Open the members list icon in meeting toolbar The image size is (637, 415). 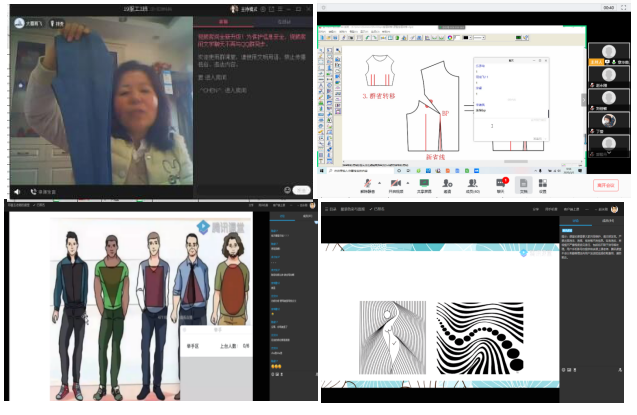point(472,184)
